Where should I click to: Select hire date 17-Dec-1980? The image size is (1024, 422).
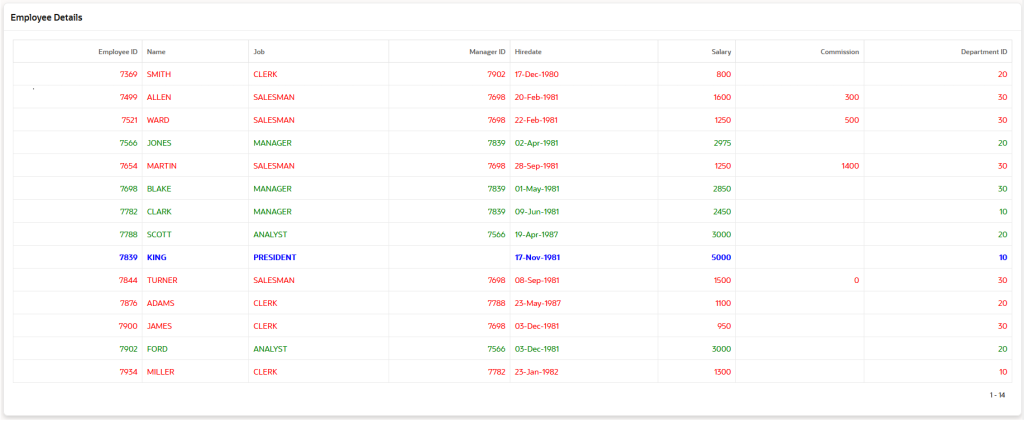pos(536,74)
